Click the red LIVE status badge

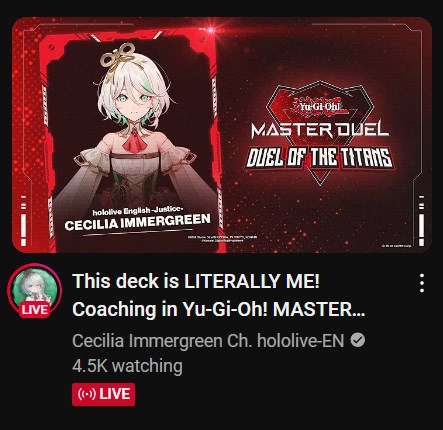(103, 394)
